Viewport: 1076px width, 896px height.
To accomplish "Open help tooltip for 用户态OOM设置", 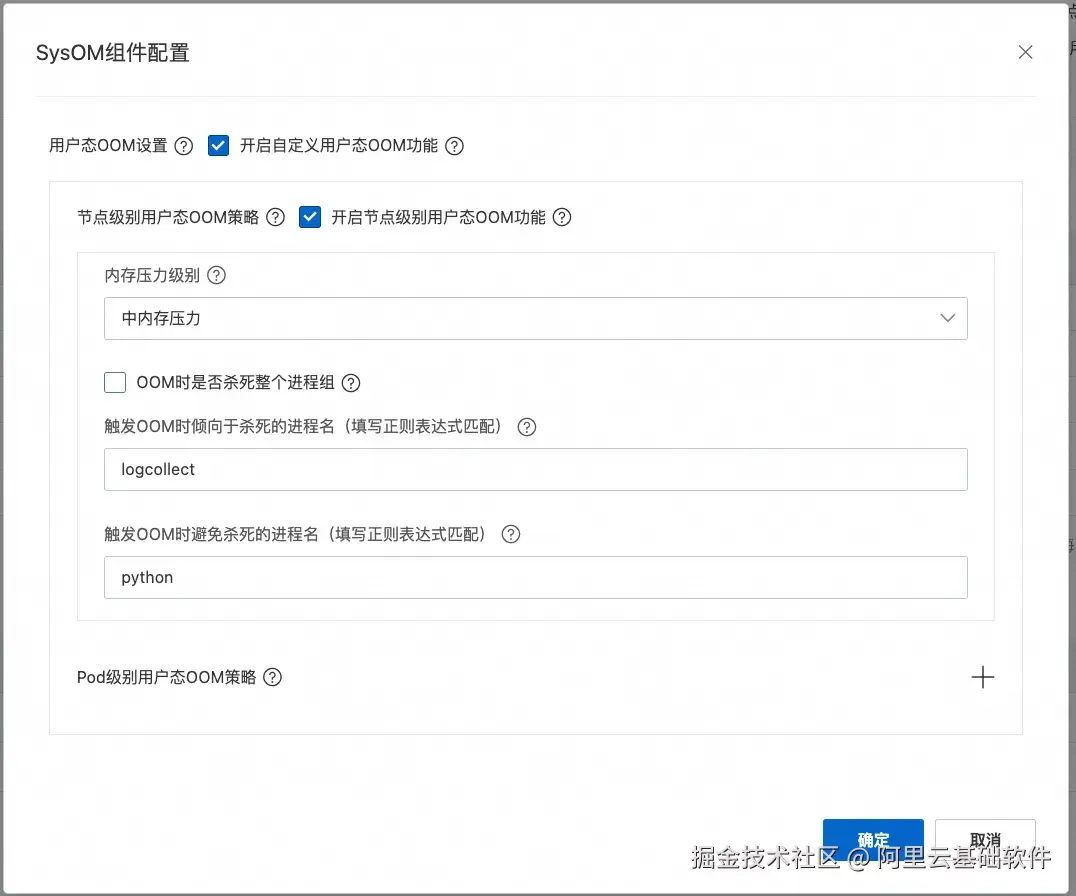I will click(x=183, y=145).
